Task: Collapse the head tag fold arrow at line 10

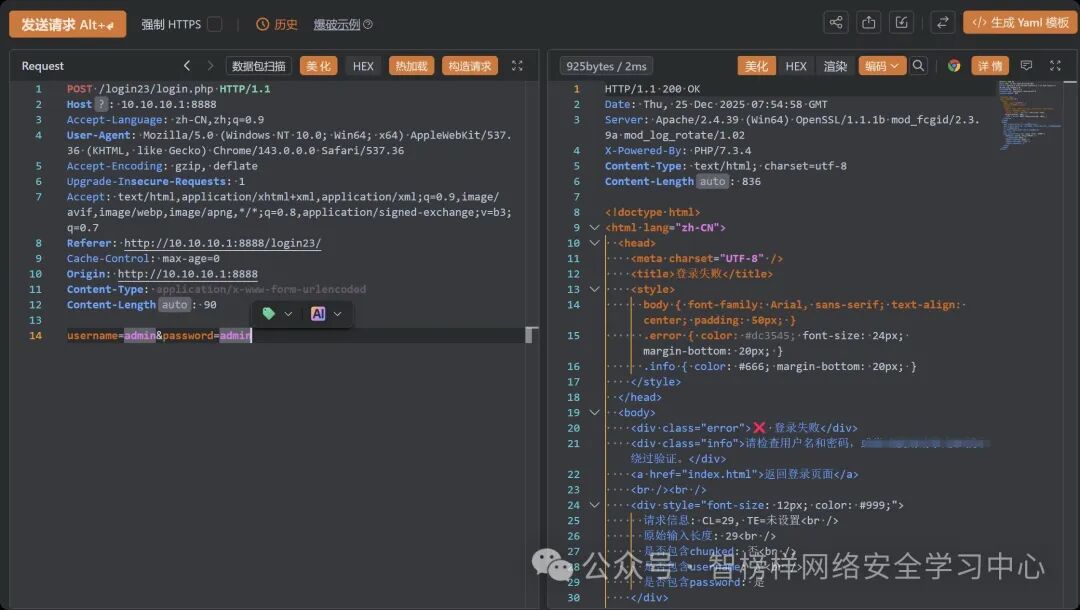Action: tap(594, 243)
